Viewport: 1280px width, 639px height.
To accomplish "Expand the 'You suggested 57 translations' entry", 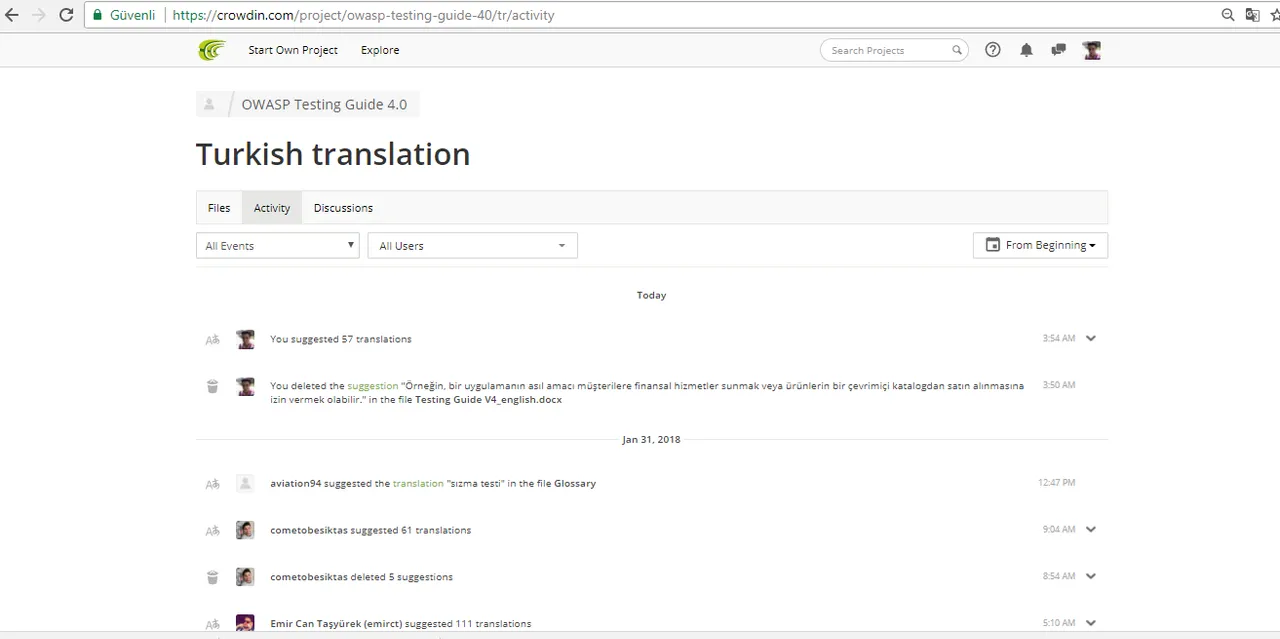I will point(1091,339).
